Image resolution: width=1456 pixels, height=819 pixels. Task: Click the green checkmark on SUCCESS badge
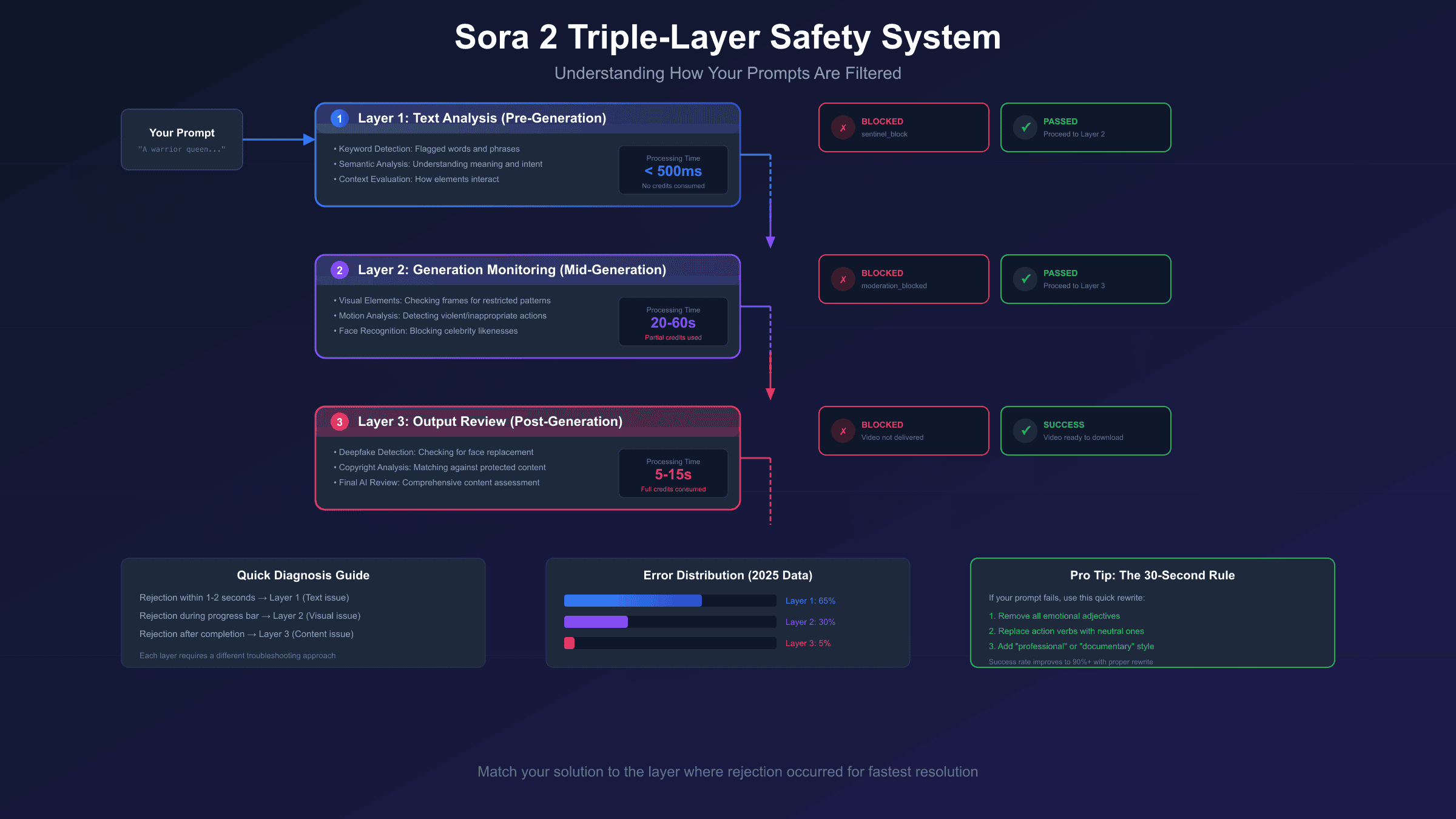pyautogui.click(x=1025, y=431)
